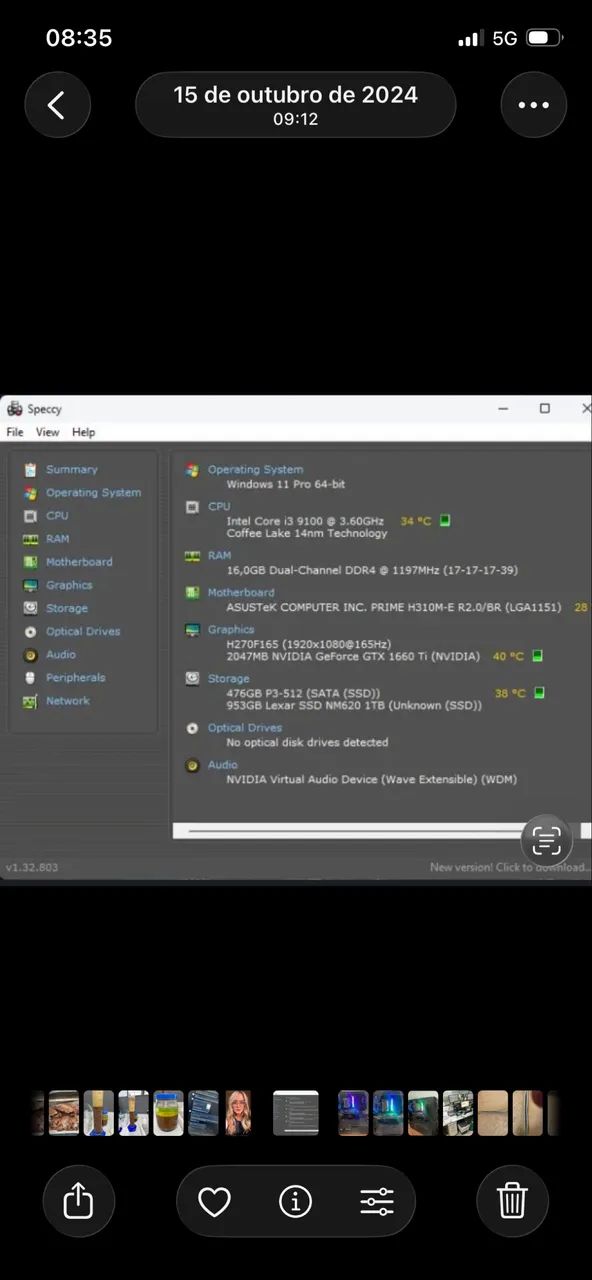592x1280 pixels.
Task: Tap the live text scan icon
Action: click(x=547, y=841)
